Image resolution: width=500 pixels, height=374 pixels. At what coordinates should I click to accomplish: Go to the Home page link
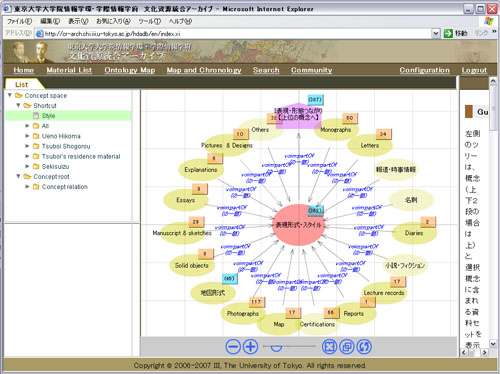pos(24,70)
